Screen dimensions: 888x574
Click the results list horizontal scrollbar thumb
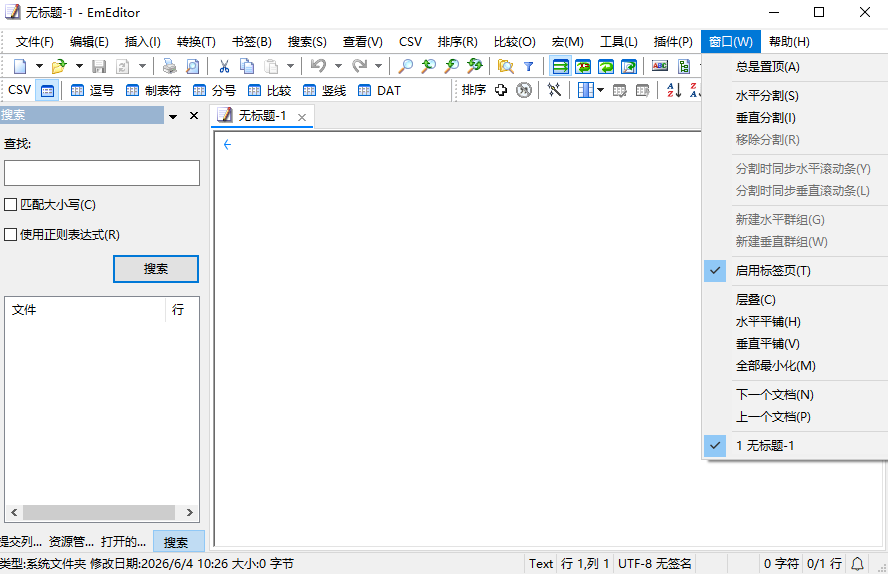(x=99, y=513)
